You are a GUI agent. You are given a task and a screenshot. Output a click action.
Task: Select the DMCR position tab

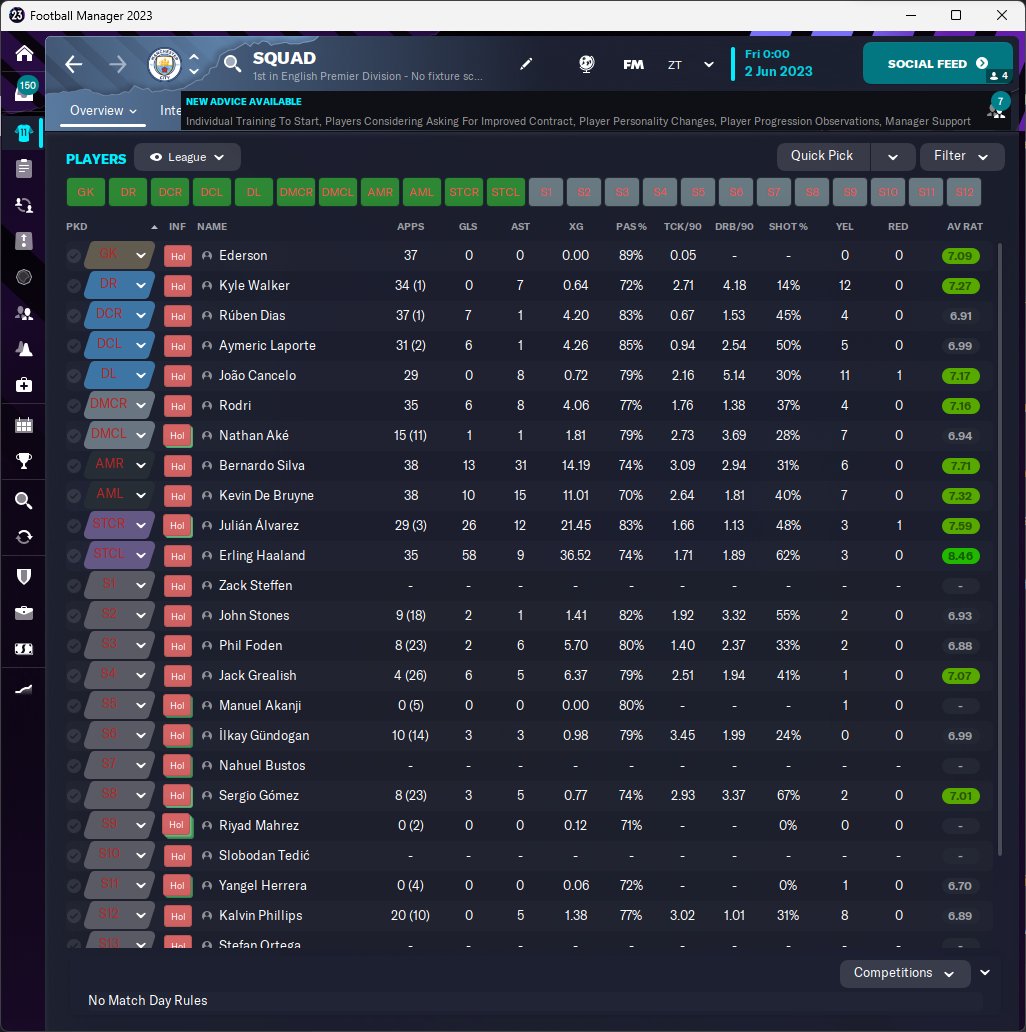[296, 192]
